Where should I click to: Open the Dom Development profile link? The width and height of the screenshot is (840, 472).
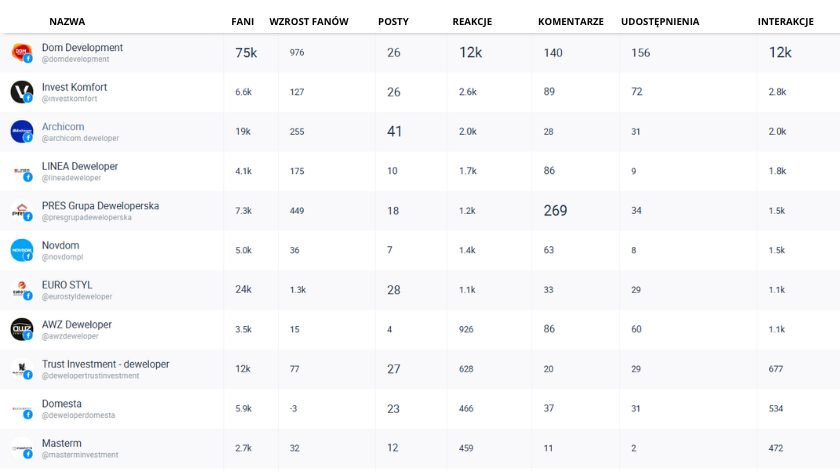82,47
